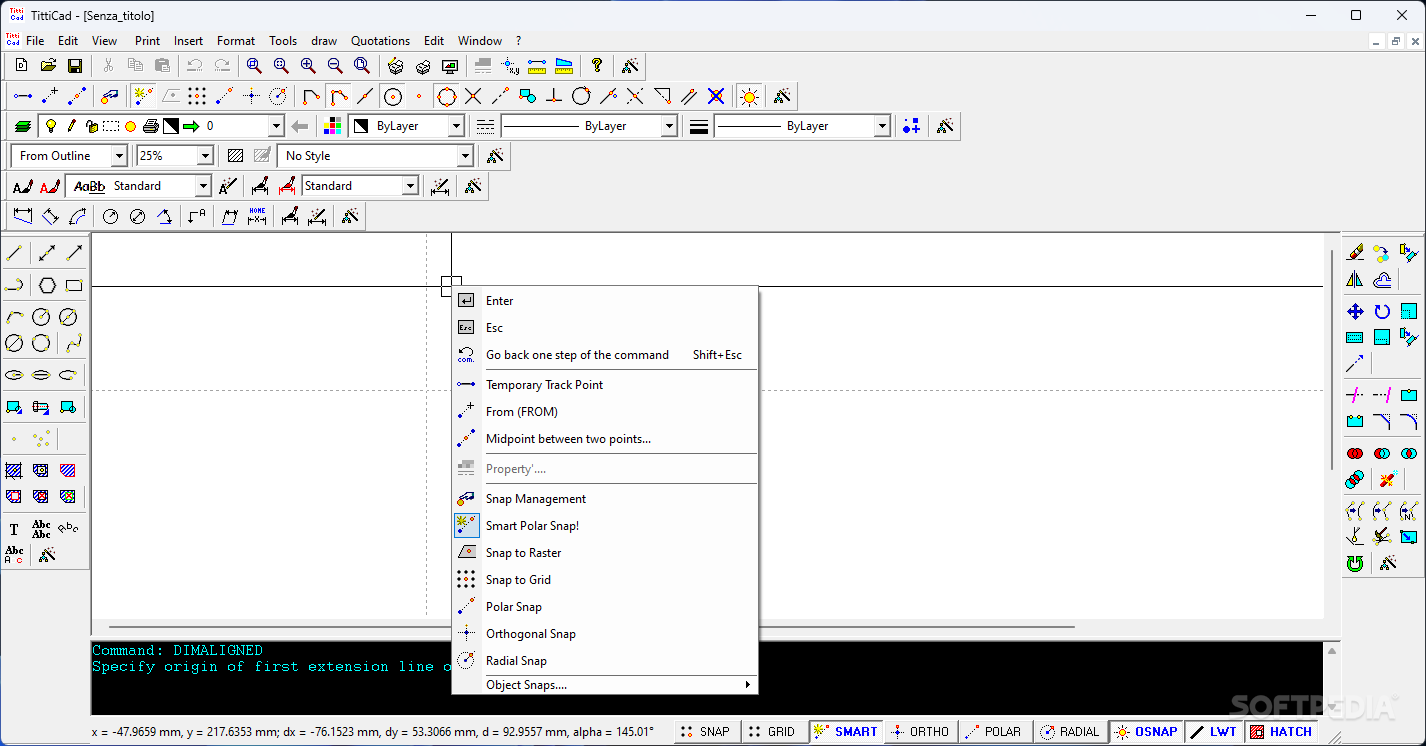
Task: Toggle RADIAL mode in the status bar
Action: (1070, 732)
